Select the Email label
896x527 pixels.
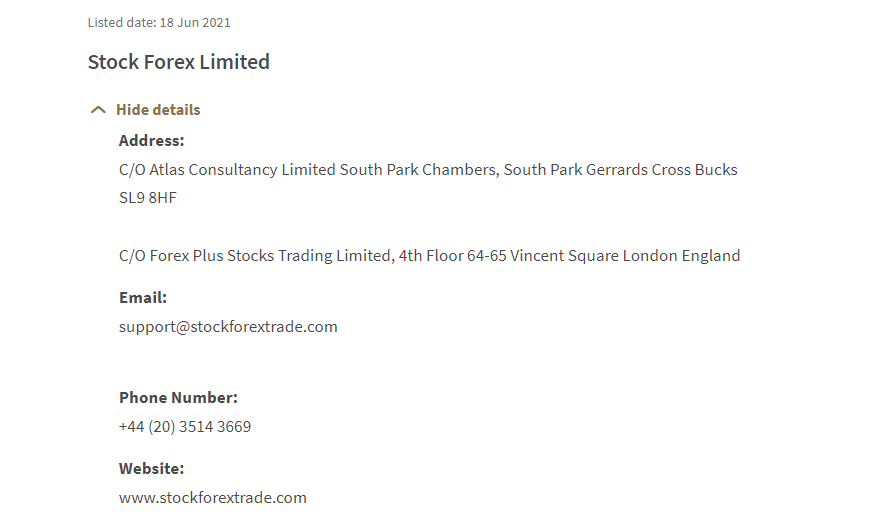pos(142,297)
